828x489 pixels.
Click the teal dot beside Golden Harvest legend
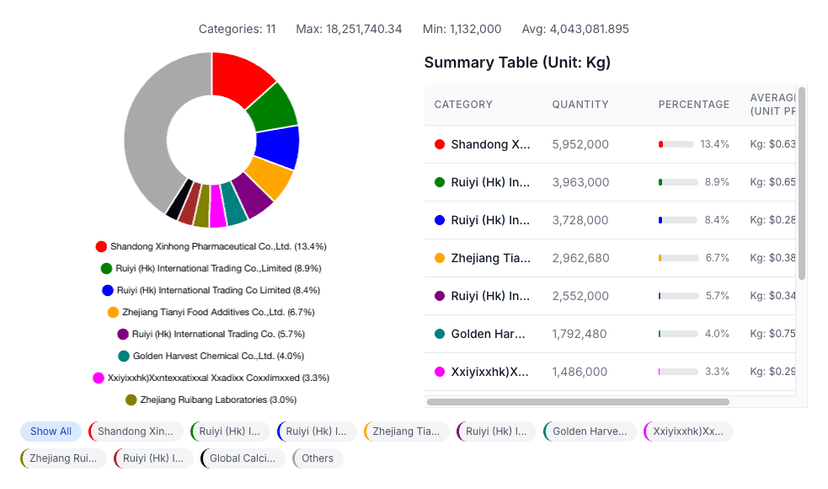[x=123, y=356]
